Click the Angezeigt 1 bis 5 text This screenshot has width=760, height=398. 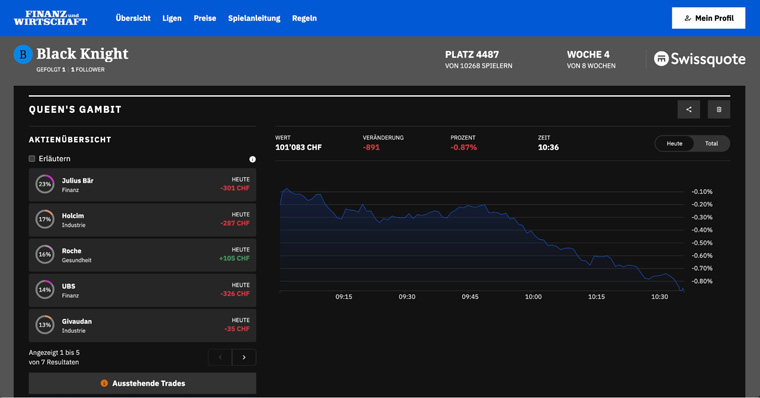pyautogui.click(x=54, y=352)
